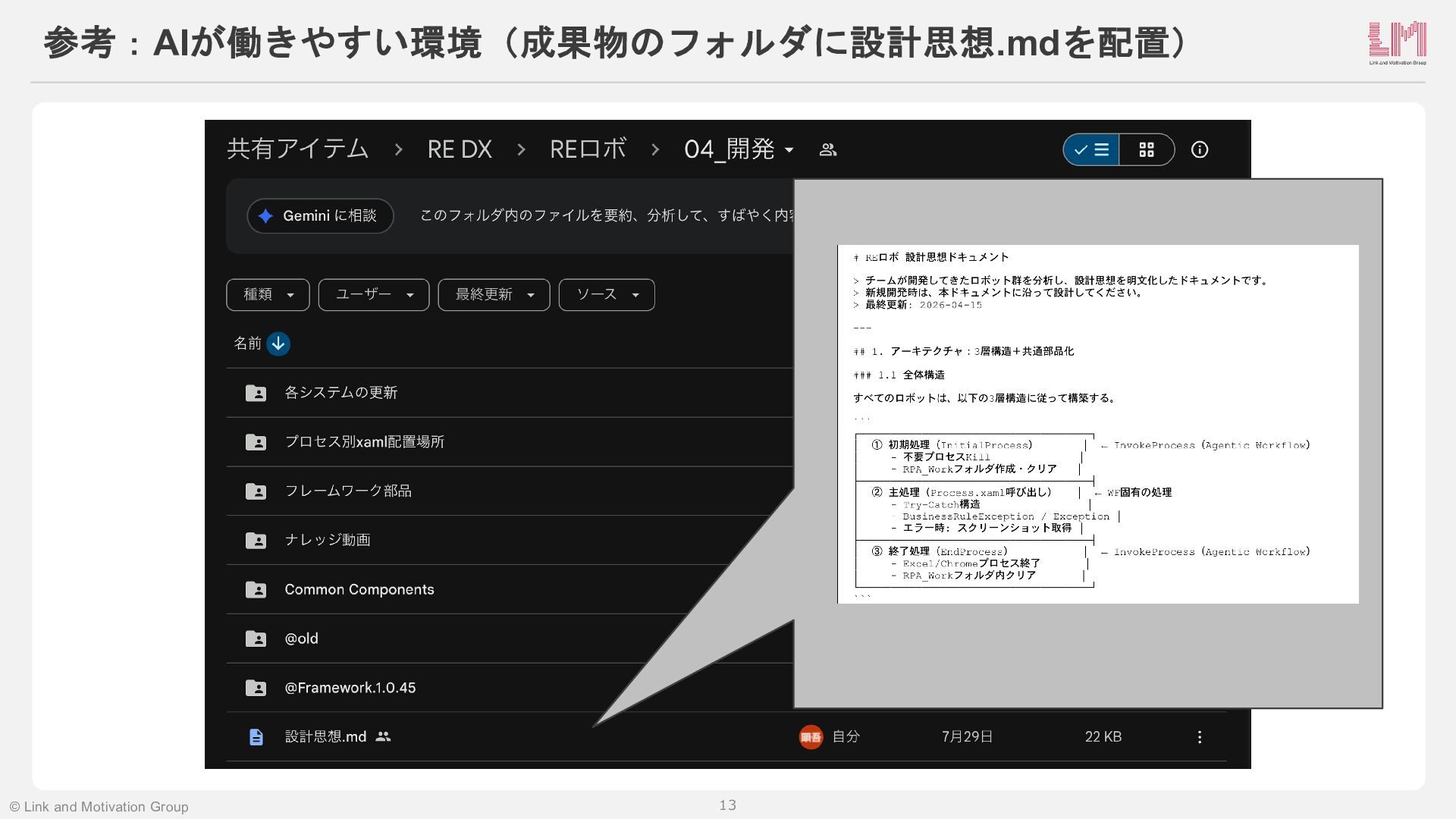Open the ソース filter dropdown
The image size is (1456, 819).
[x=607, y=295]
